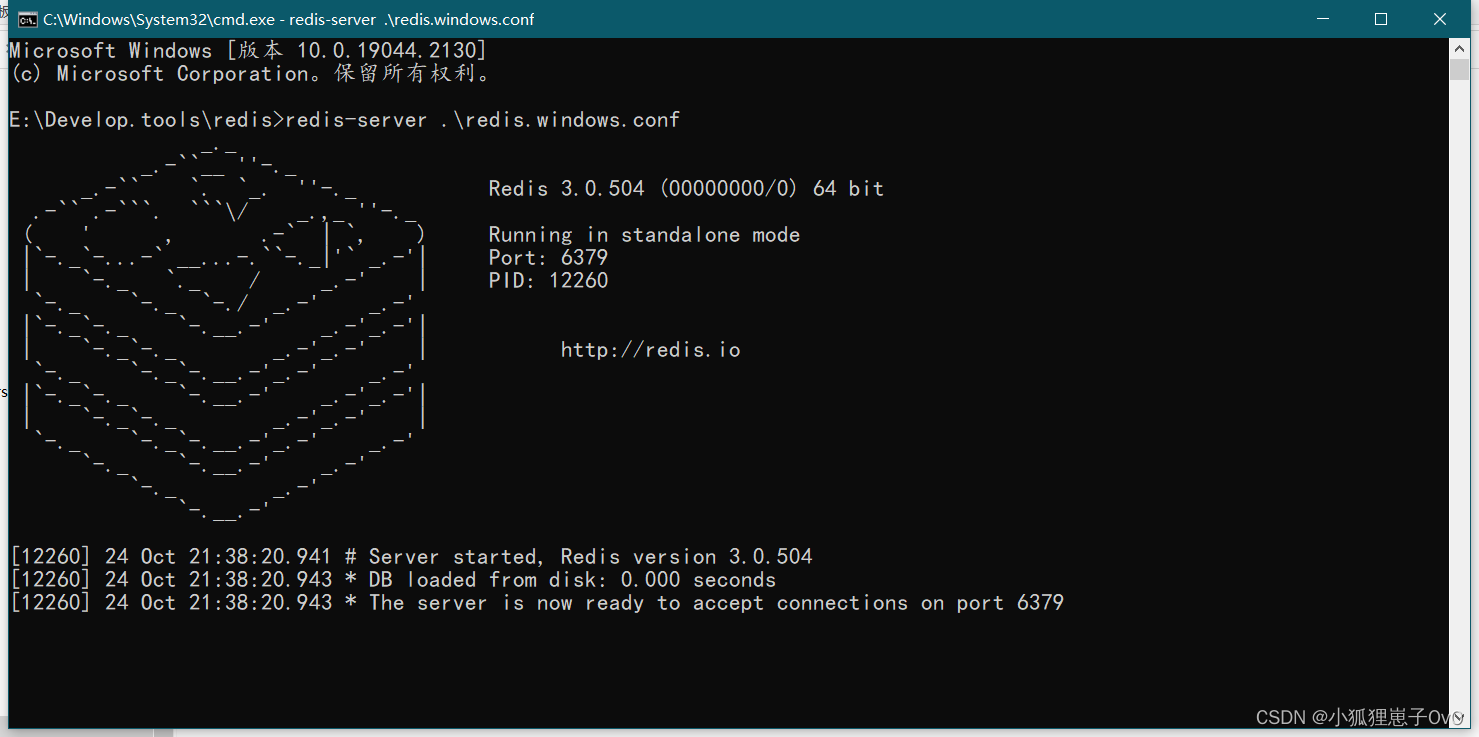Click the 'Running in standalone mode' text

pos(644,235)
